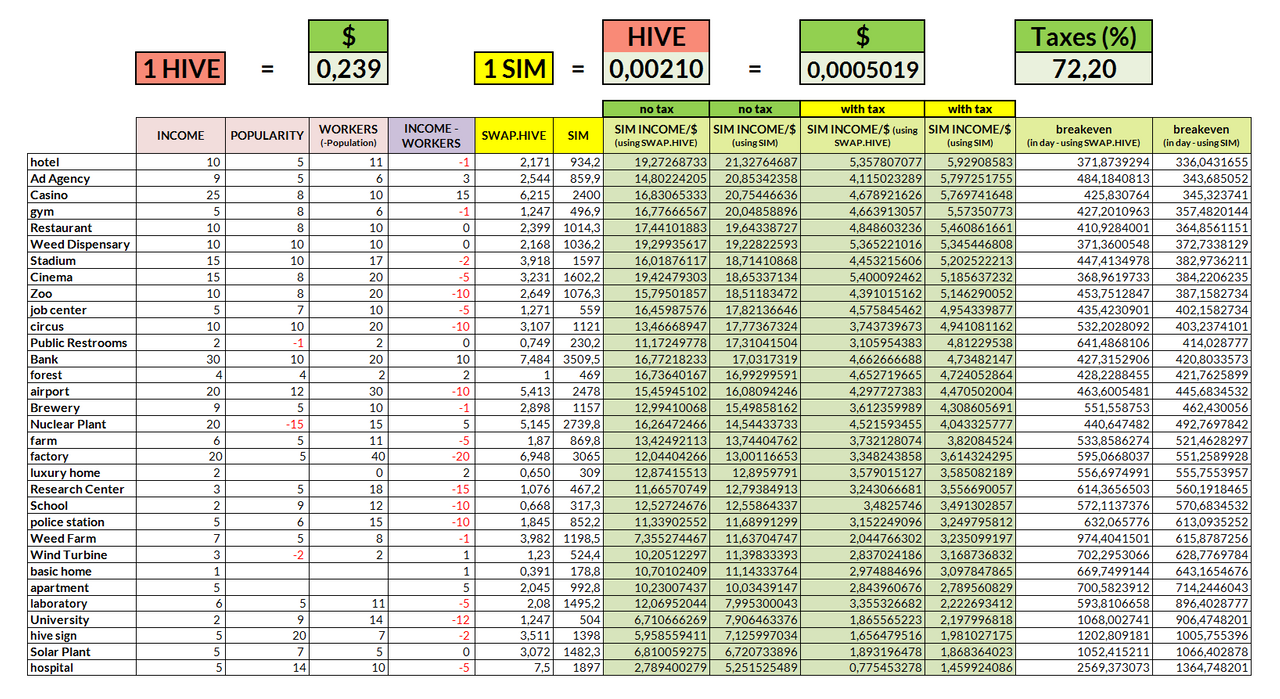Select the 'Casino' row label
This screenshot has height=699, width=1280.
click(82, 195)
